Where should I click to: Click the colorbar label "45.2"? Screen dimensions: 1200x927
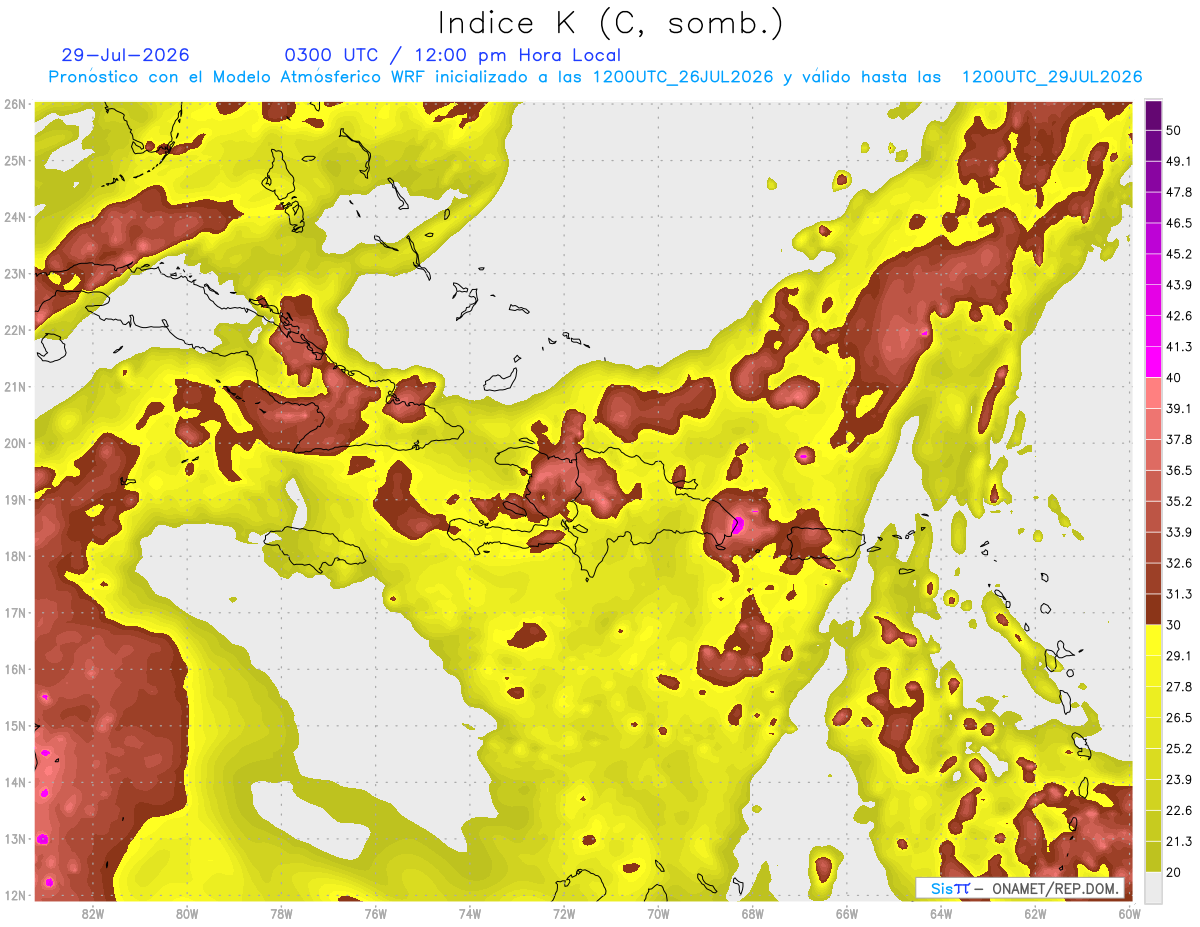tap(1178, 254)
